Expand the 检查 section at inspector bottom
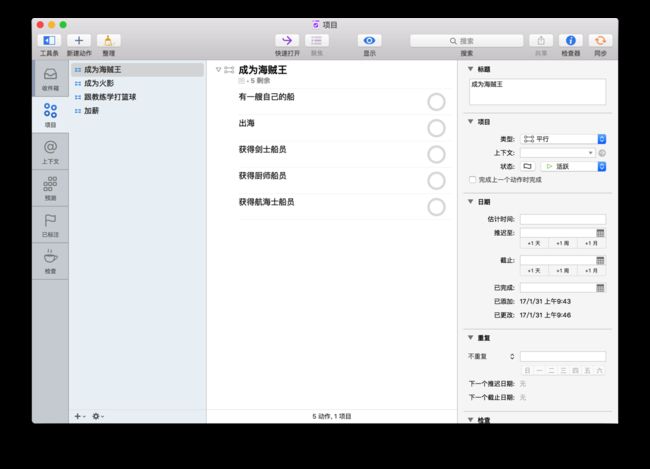 471,420
